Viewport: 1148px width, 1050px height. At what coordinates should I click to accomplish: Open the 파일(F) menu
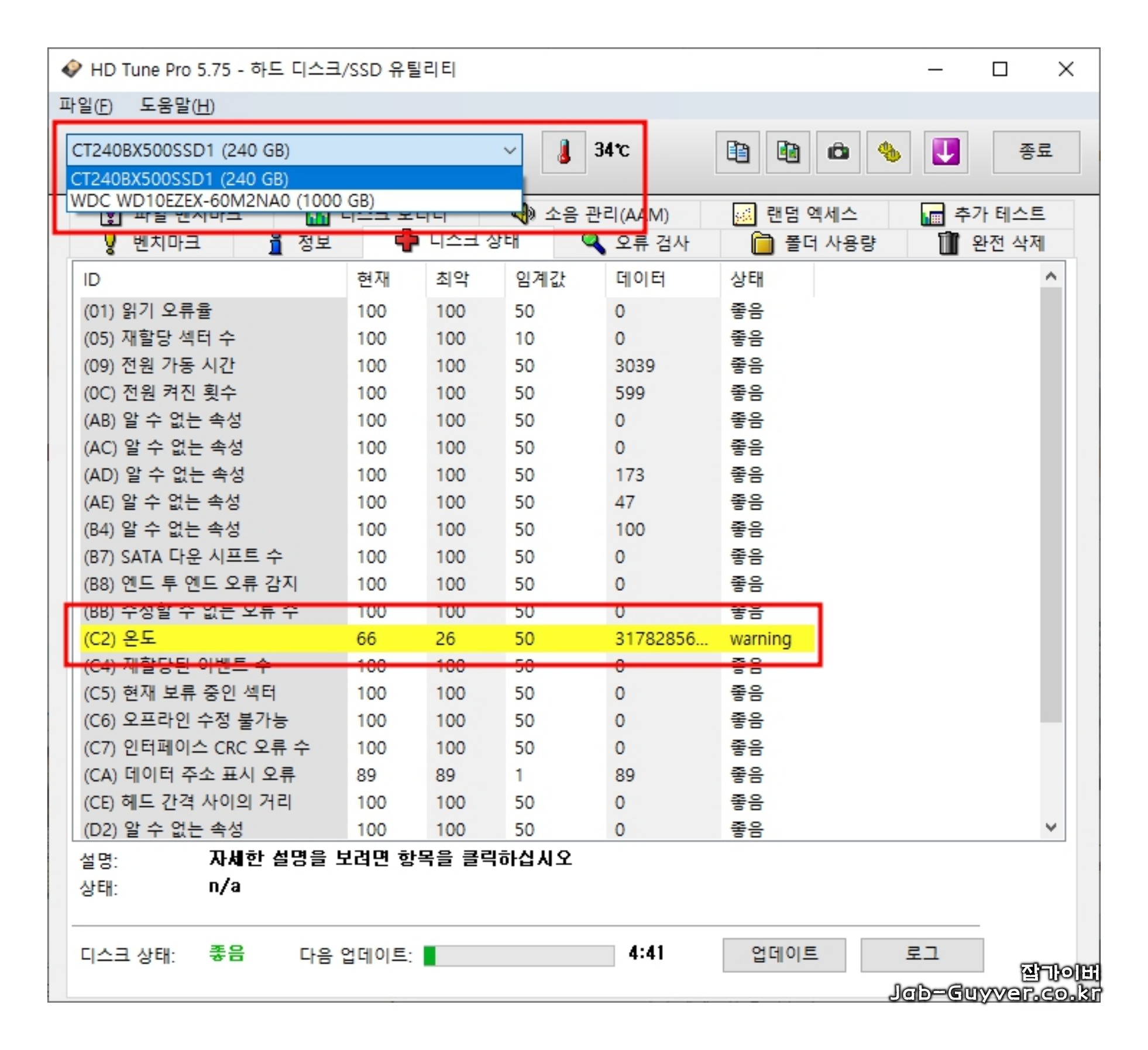point(85,106)
